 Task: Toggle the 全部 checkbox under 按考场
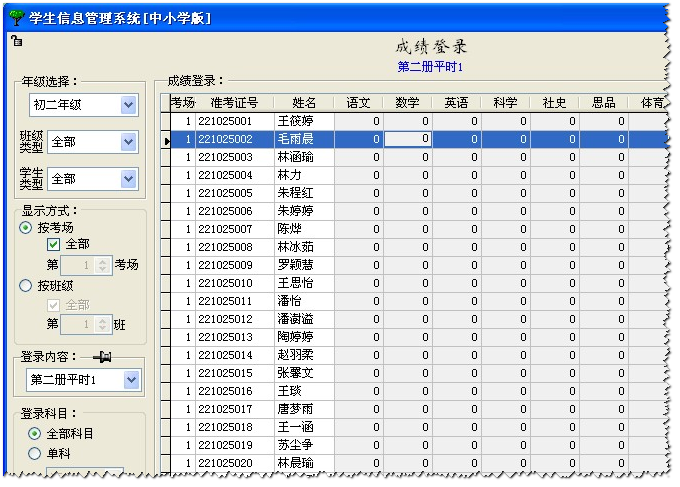[x=53, y=244]
